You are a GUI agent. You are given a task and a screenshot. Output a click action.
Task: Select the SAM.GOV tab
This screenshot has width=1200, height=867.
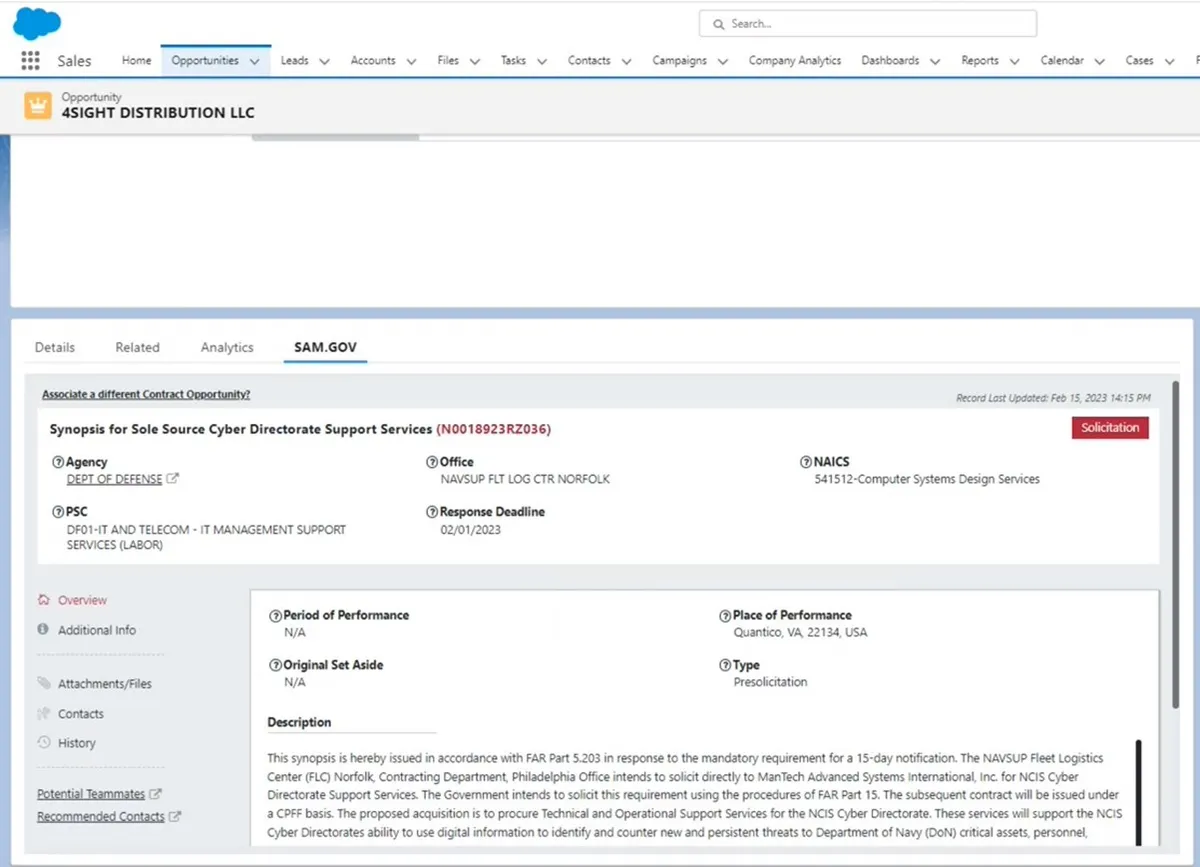325,347
